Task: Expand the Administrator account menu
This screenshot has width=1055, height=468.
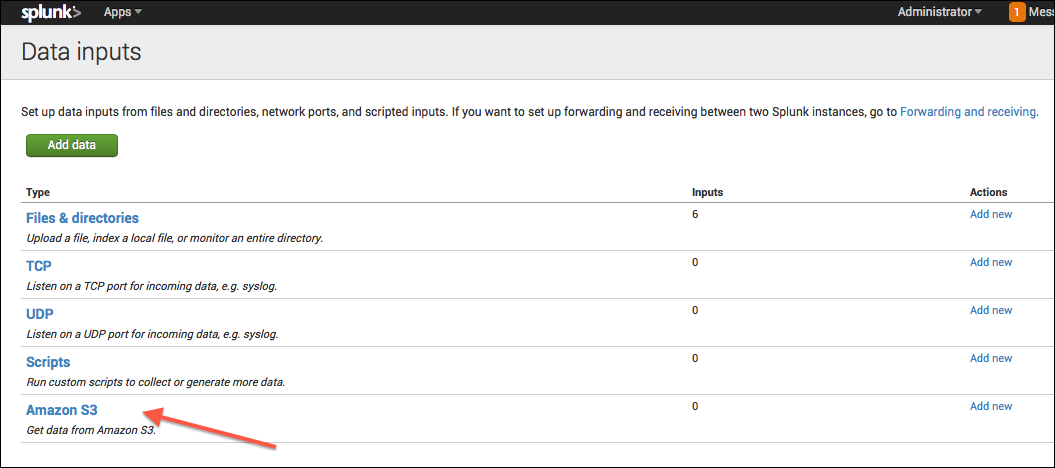Action: click(939, 12)
